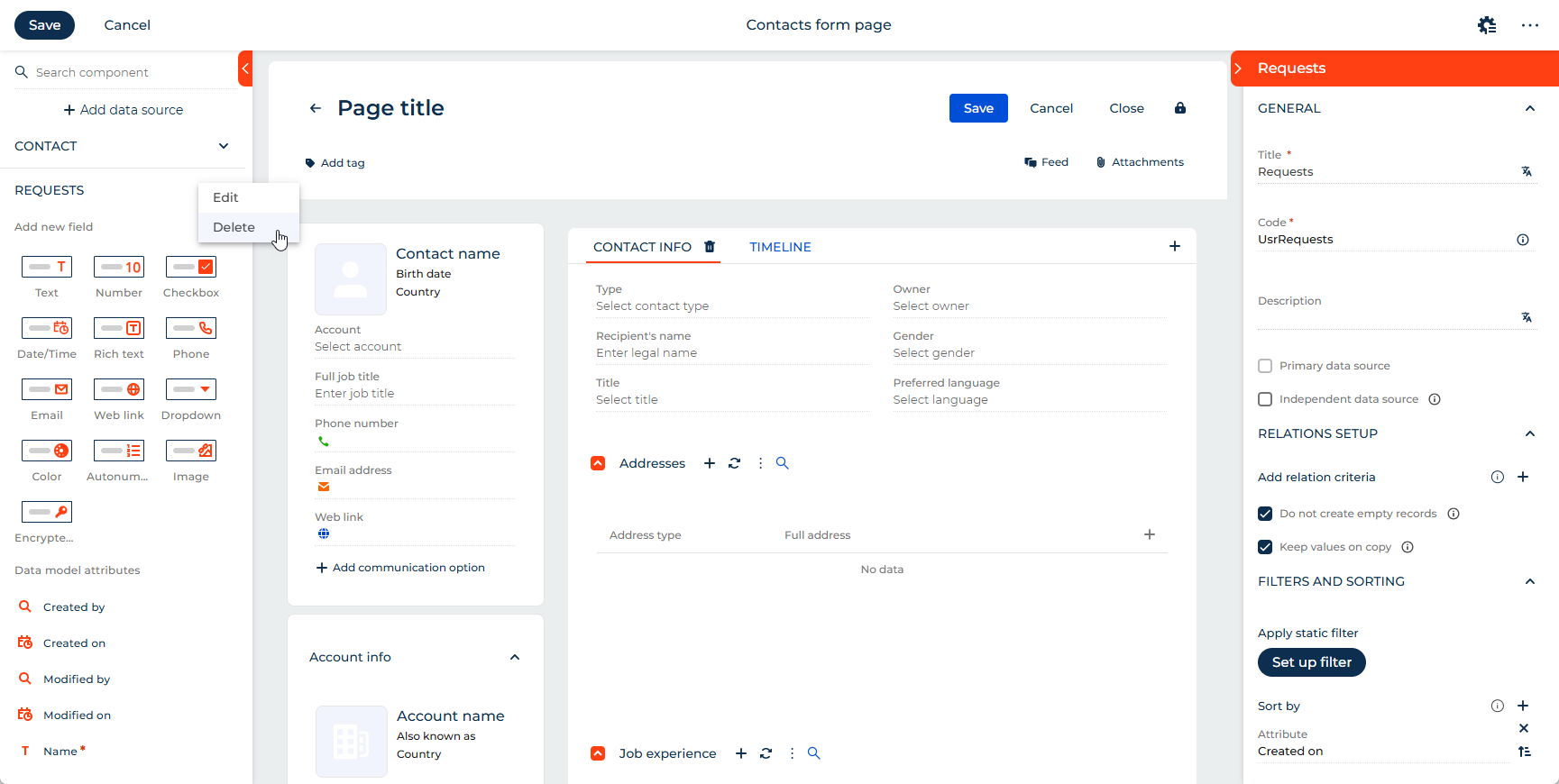Click the Date/Time field component icon
Viewport: 1559px width, 784px height.
pos(47,329)
